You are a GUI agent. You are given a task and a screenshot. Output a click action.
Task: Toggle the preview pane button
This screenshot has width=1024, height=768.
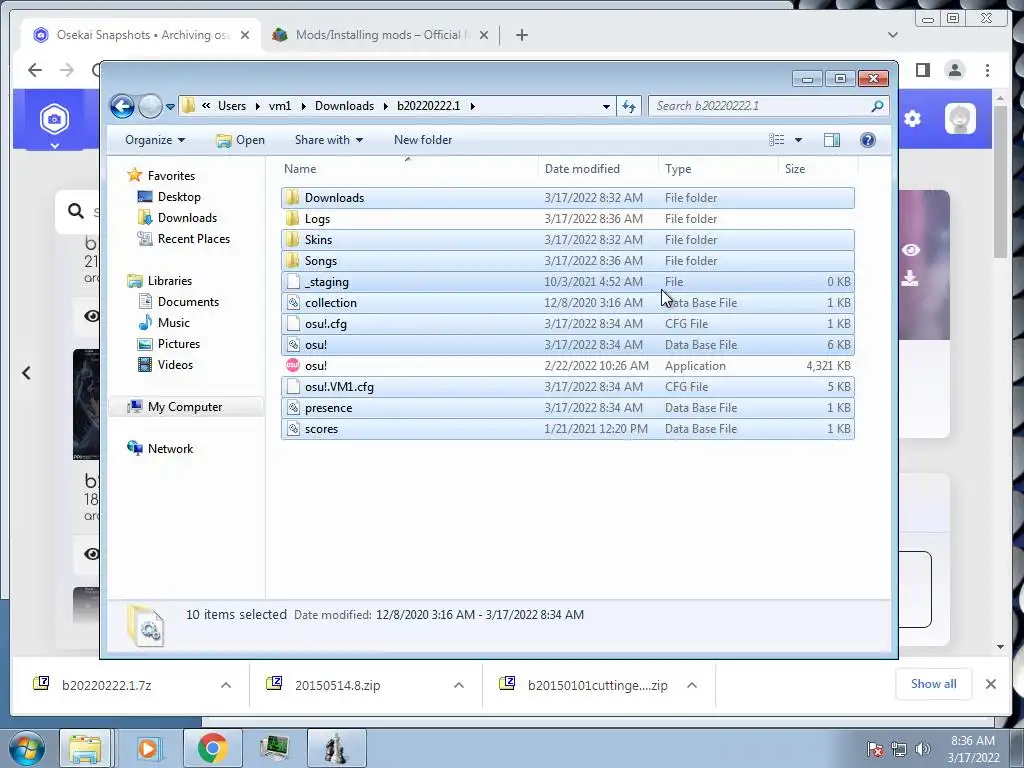(x=831, y=140)
